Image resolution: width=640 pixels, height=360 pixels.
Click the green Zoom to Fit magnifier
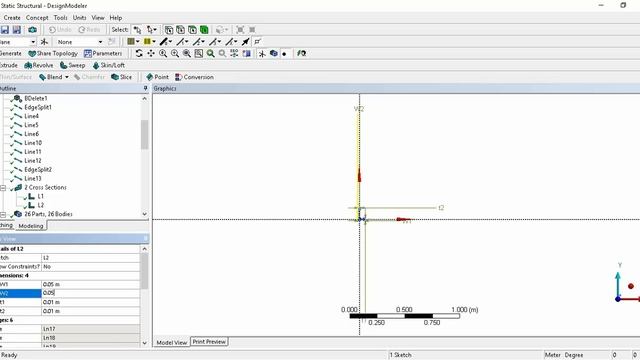pos(211,53)
